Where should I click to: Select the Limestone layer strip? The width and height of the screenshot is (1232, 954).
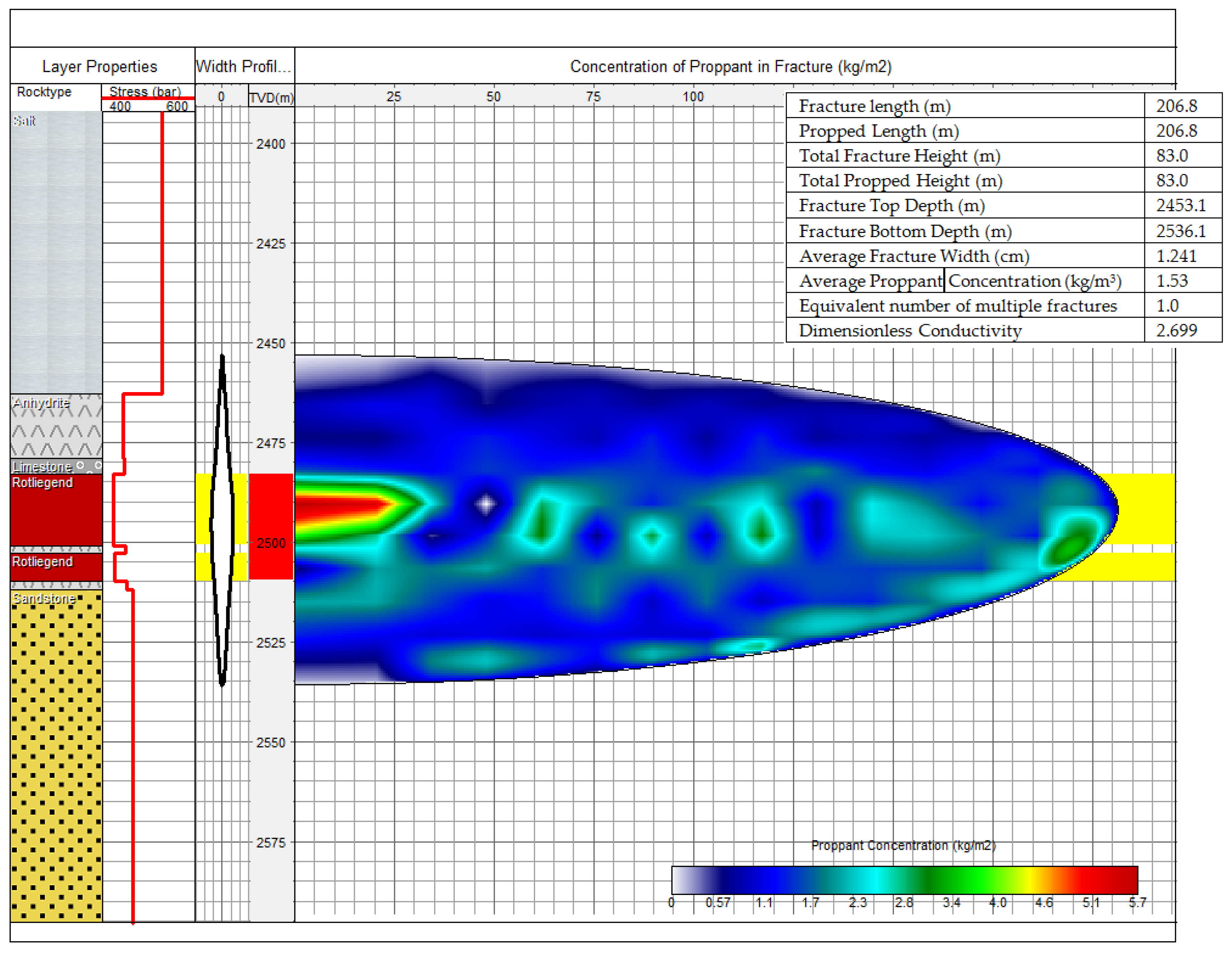[56, 466]
